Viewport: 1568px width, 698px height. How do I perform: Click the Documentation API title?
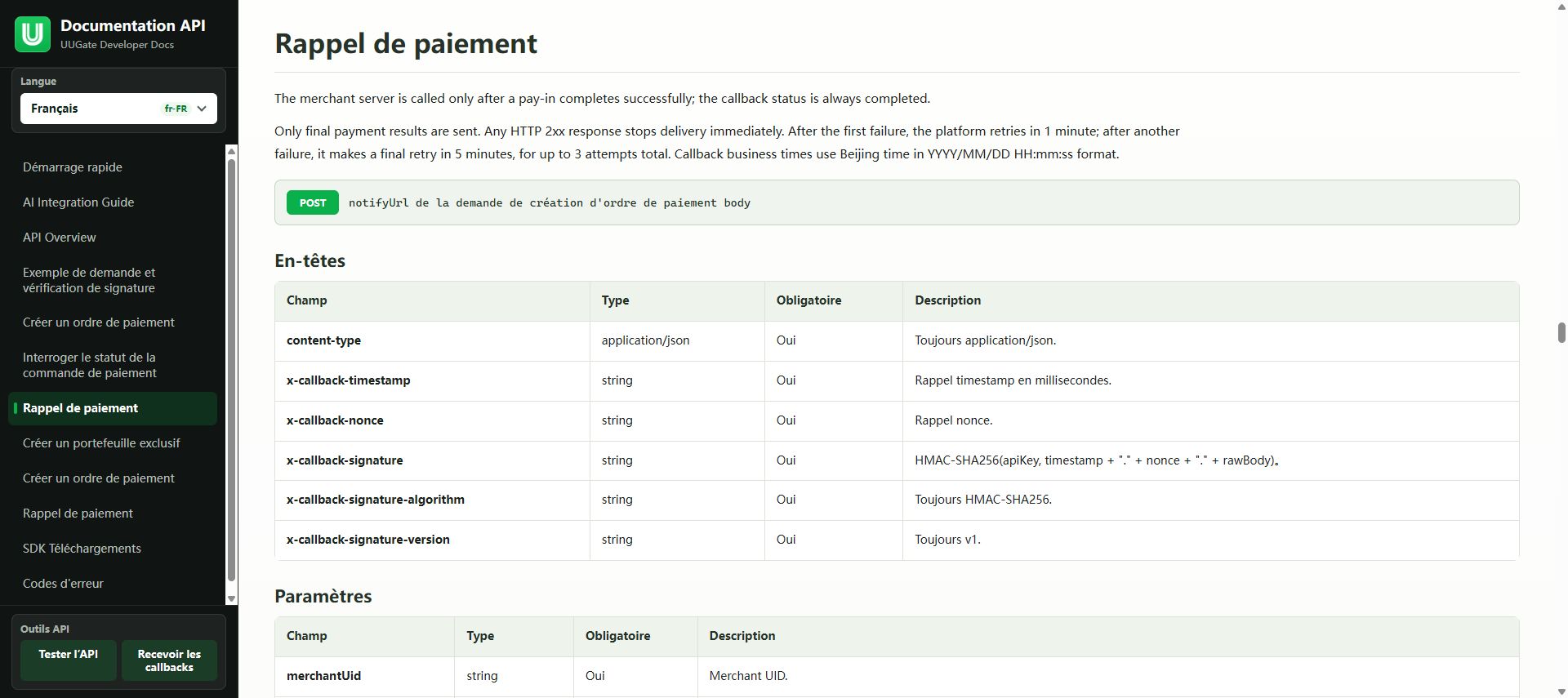click(x=133, y=25)
